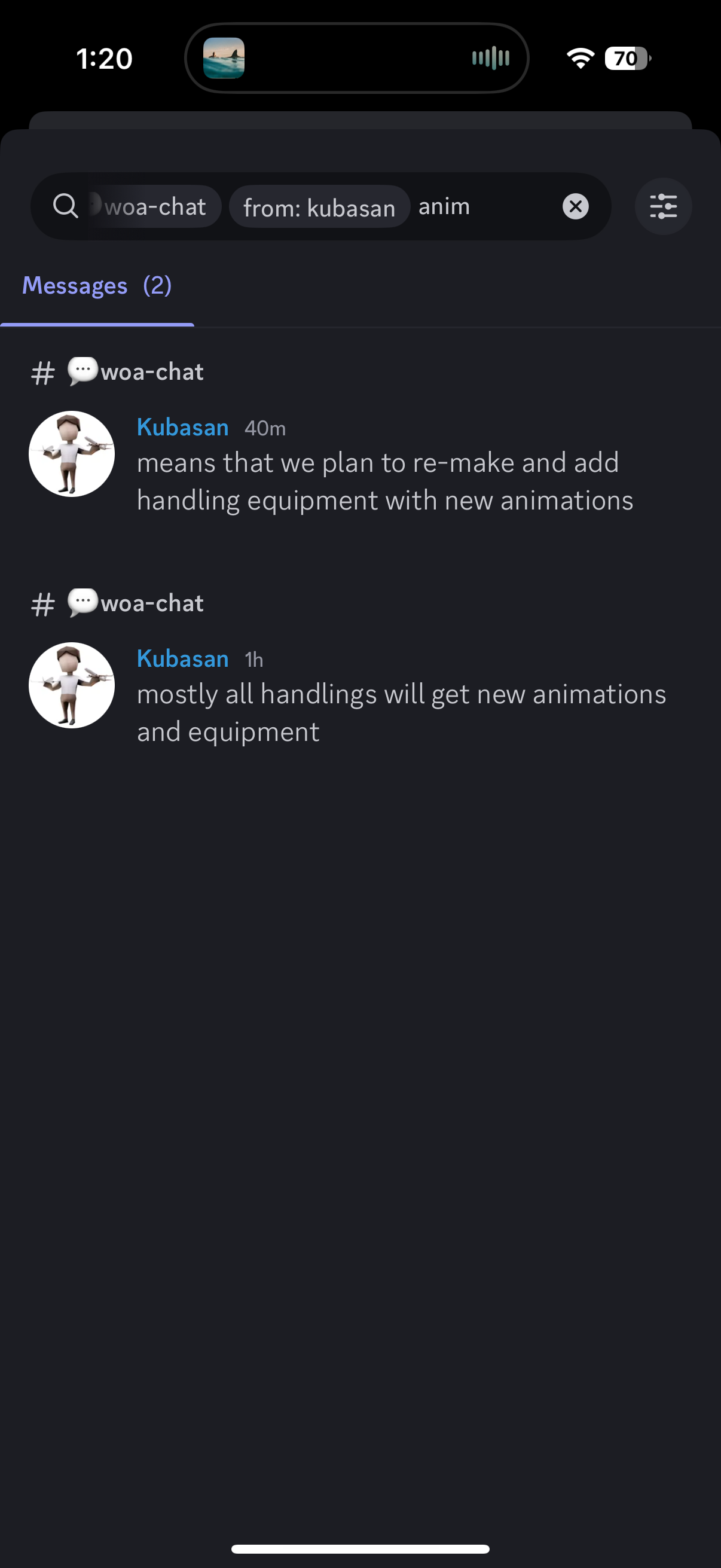Tap the hash icon beside first woa-chat
Viewport: 721px width, 1568px height.
point(43,373)
